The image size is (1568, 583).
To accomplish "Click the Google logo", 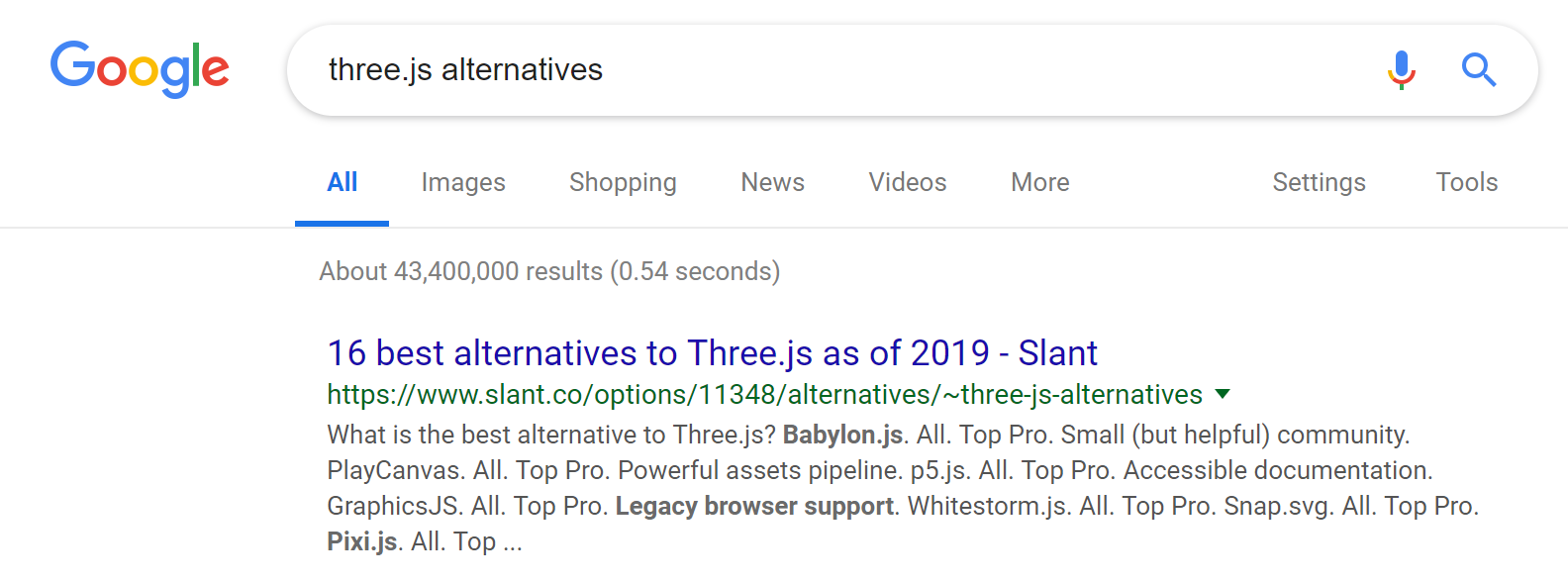I will [140, 69].
